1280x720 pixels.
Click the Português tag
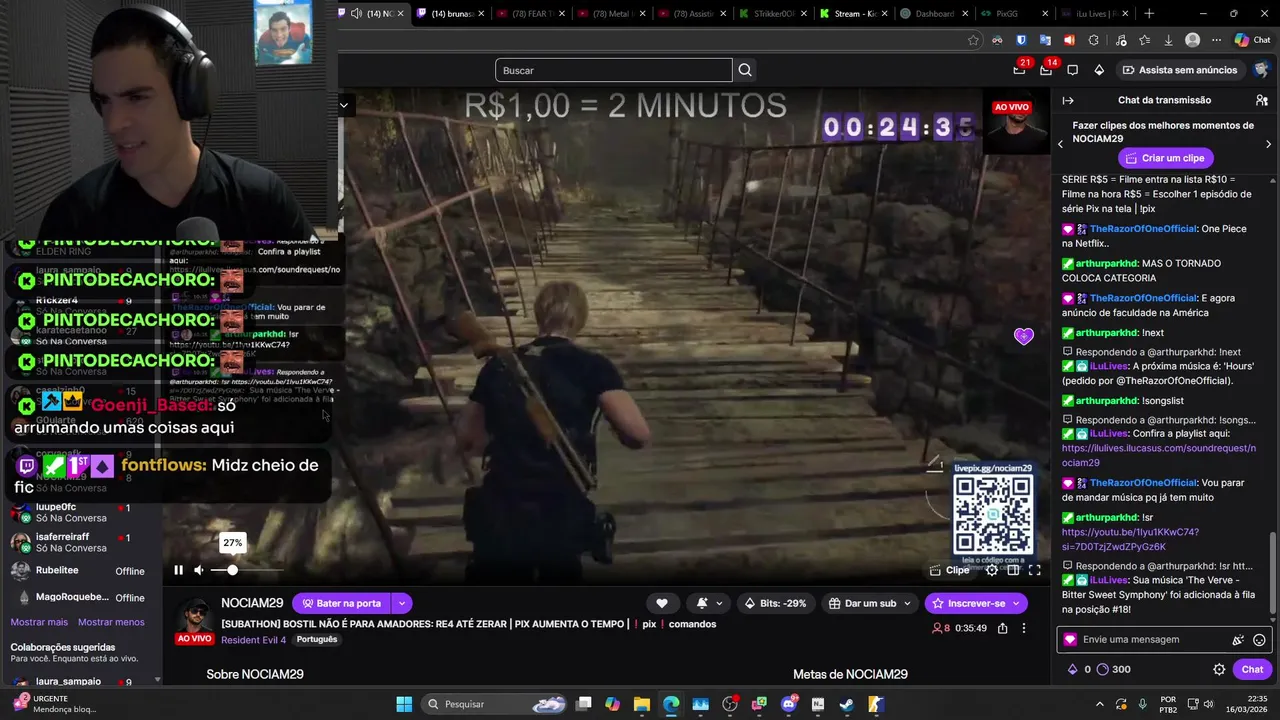[x=317, y=639]
